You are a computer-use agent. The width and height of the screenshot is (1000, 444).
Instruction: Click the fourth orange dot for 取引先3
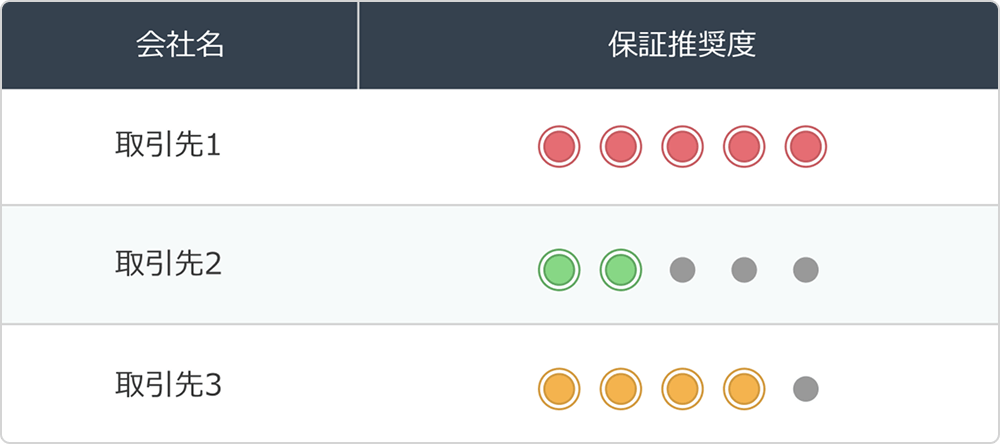(744, 388)
